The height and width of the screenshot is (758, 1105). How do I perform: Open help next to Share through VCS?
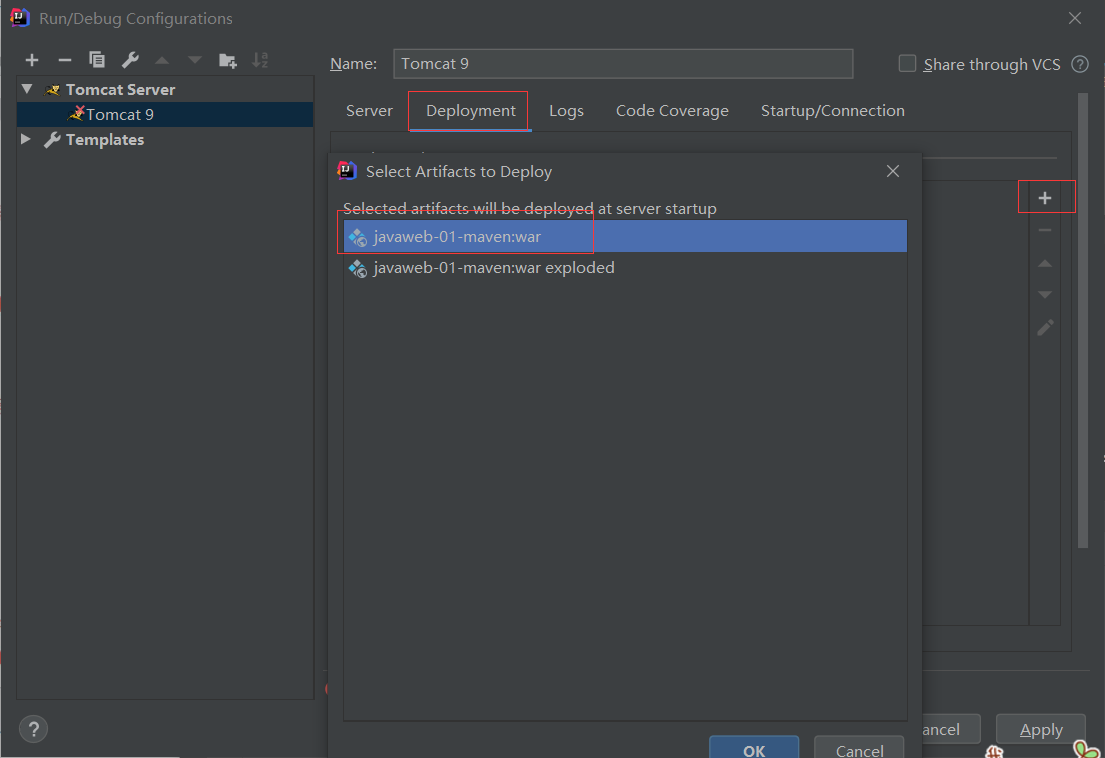point(1080,64)
